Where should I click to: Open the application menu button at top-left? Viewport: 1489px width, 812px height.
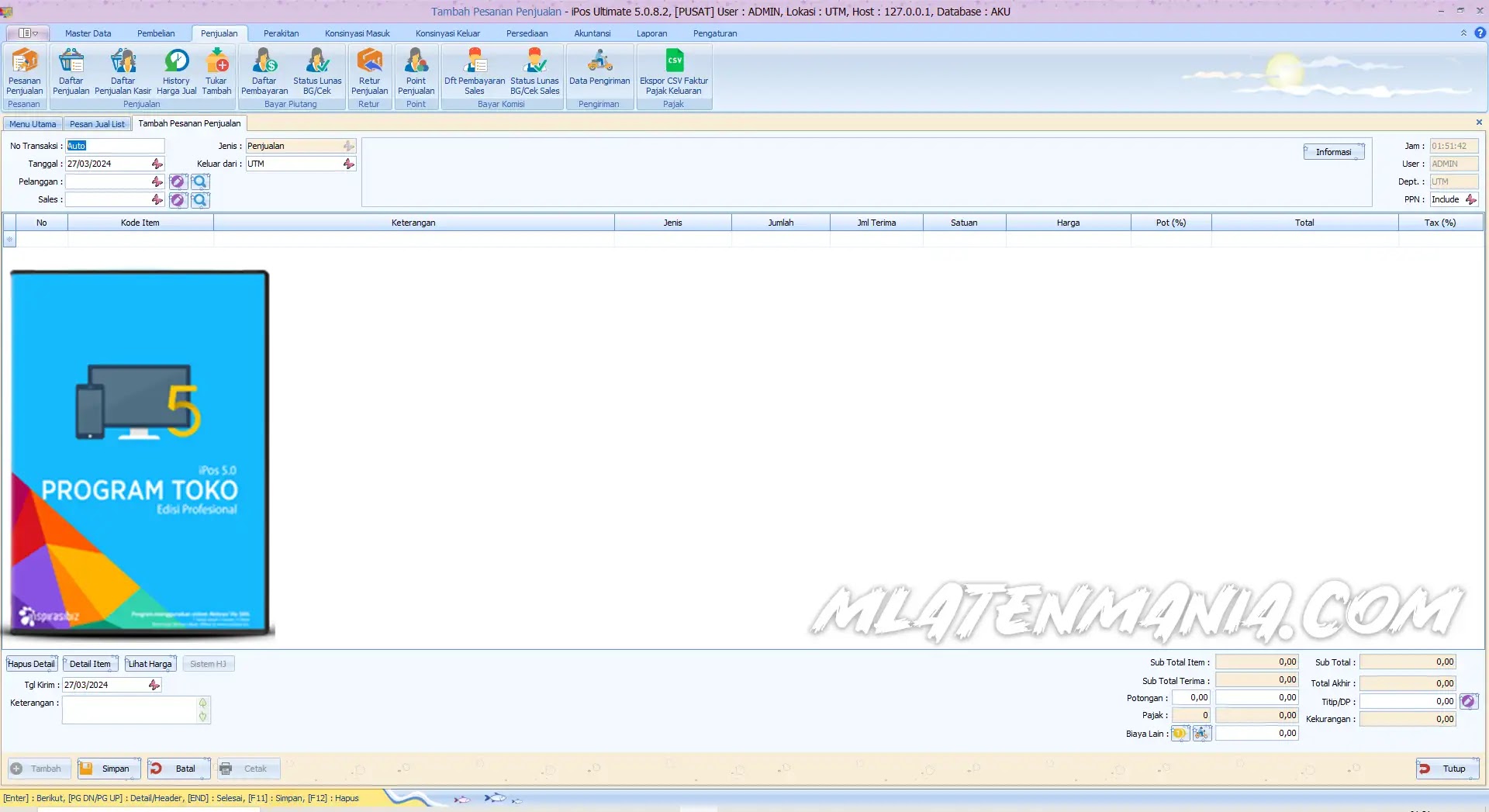[x=28, y=33]
